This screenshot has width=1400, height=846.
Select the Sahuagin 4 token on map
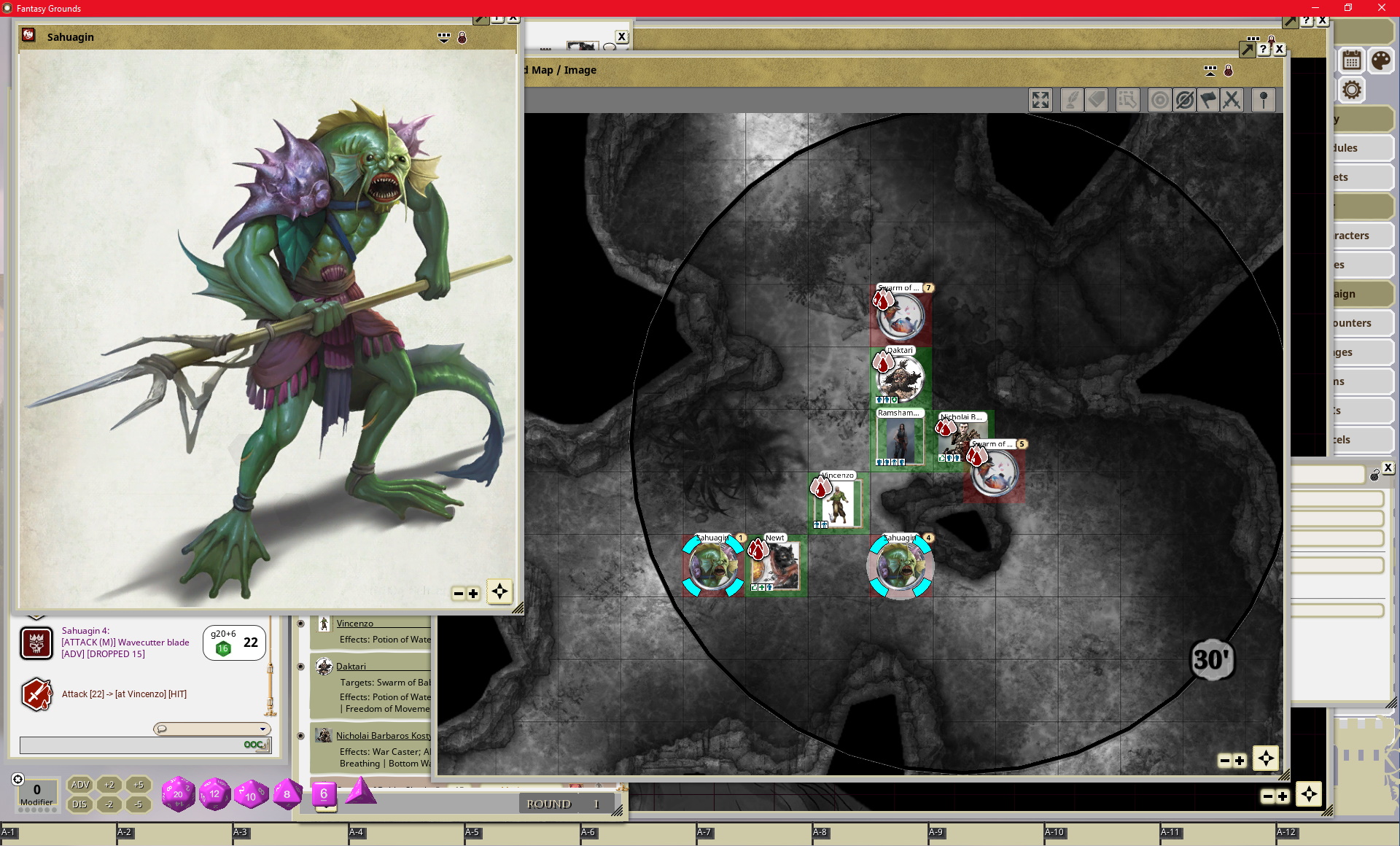point(900,566)
